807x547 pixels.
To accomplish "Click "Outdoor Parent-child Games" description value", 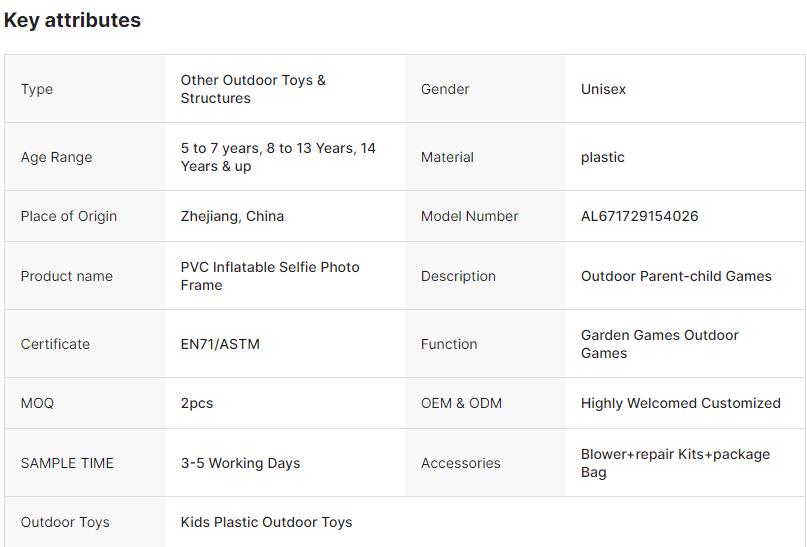I will pos(676,276).
